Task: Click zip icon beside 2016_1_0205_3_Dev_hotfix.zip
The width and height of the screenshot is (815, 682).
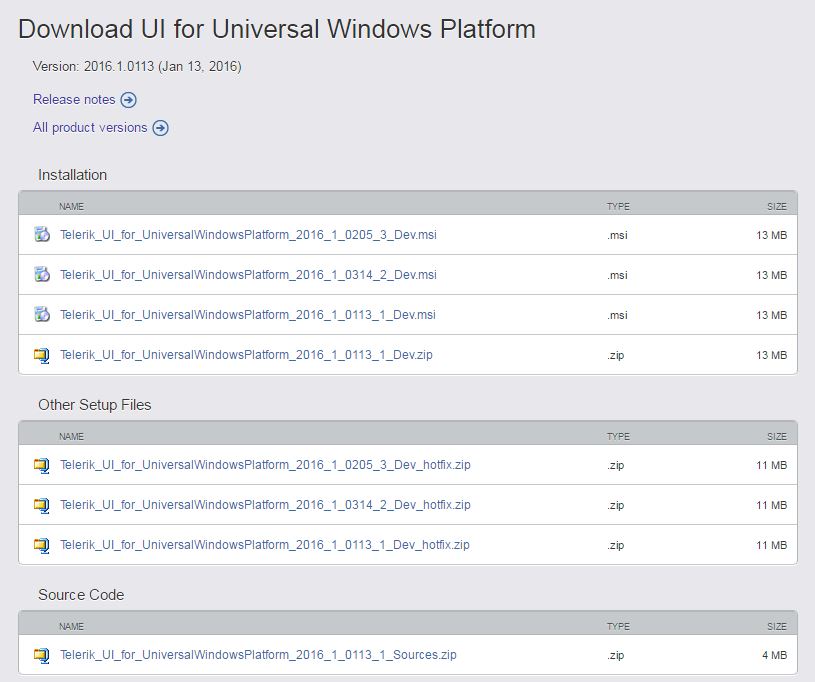Action: coord(41,465)
